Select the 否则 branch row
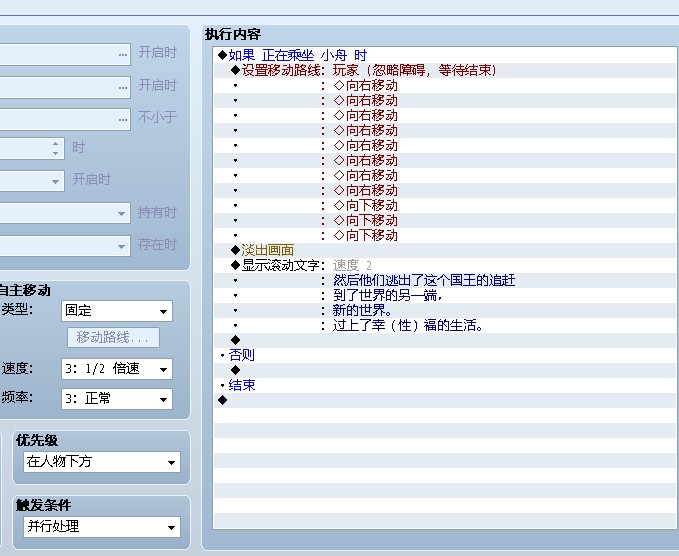The width and height of the screenshot is (679, 556). tap(445, 355)
